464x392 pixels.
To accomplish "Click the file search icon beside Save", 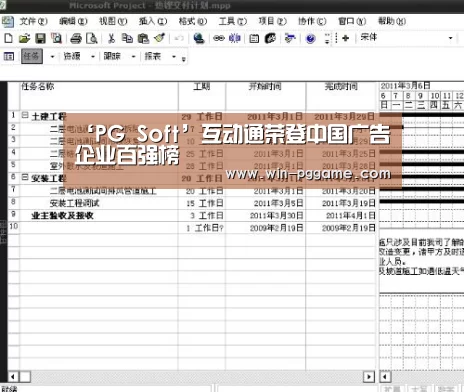I will (56, 38).
